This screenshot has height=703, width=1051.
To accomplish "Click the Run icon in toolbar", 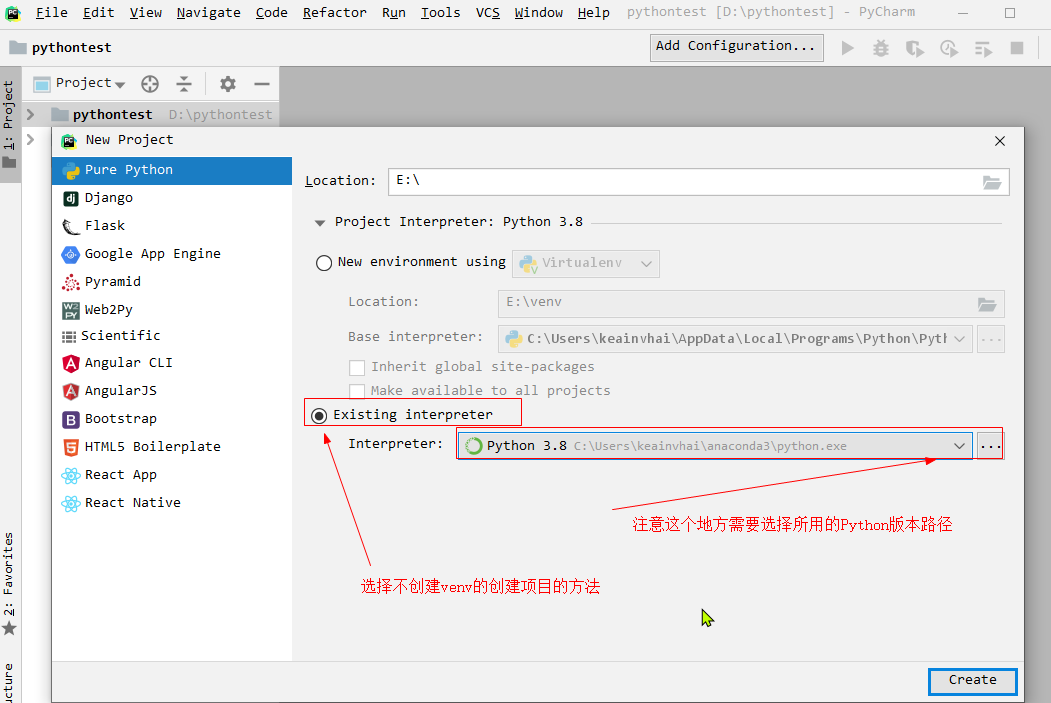I will pyautogui.click(x=848, y=48).
